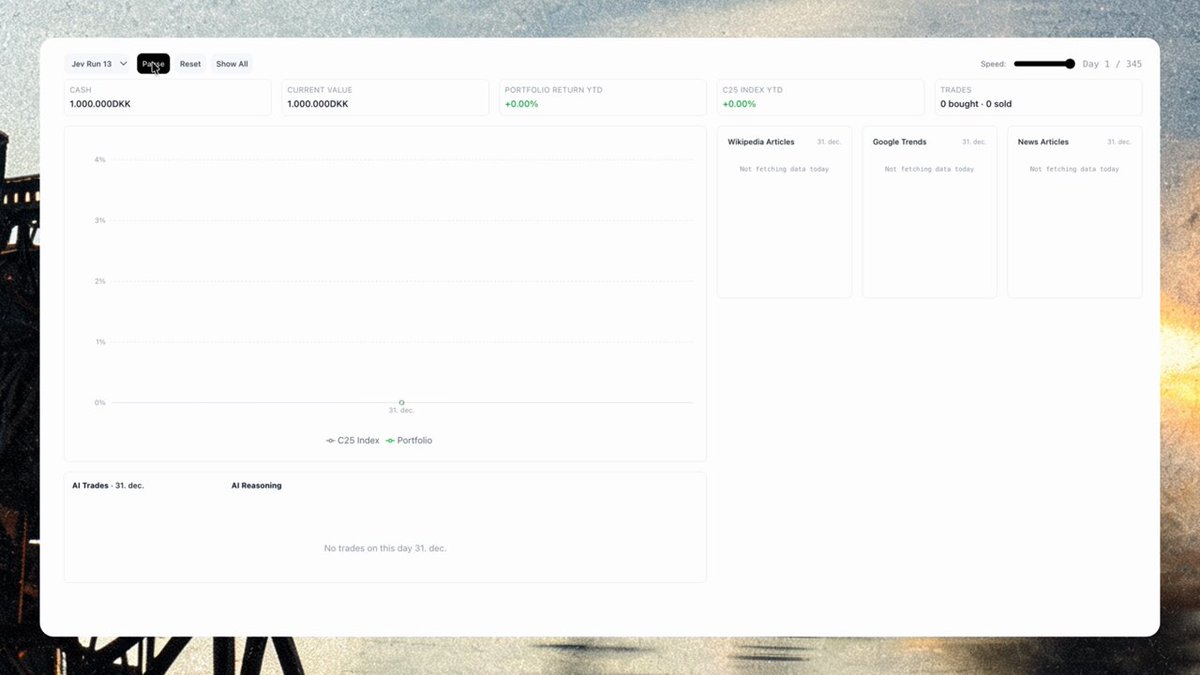Toggle the Portfolio legend entry
The image size is (1200, 675).
tap(409, 440)
